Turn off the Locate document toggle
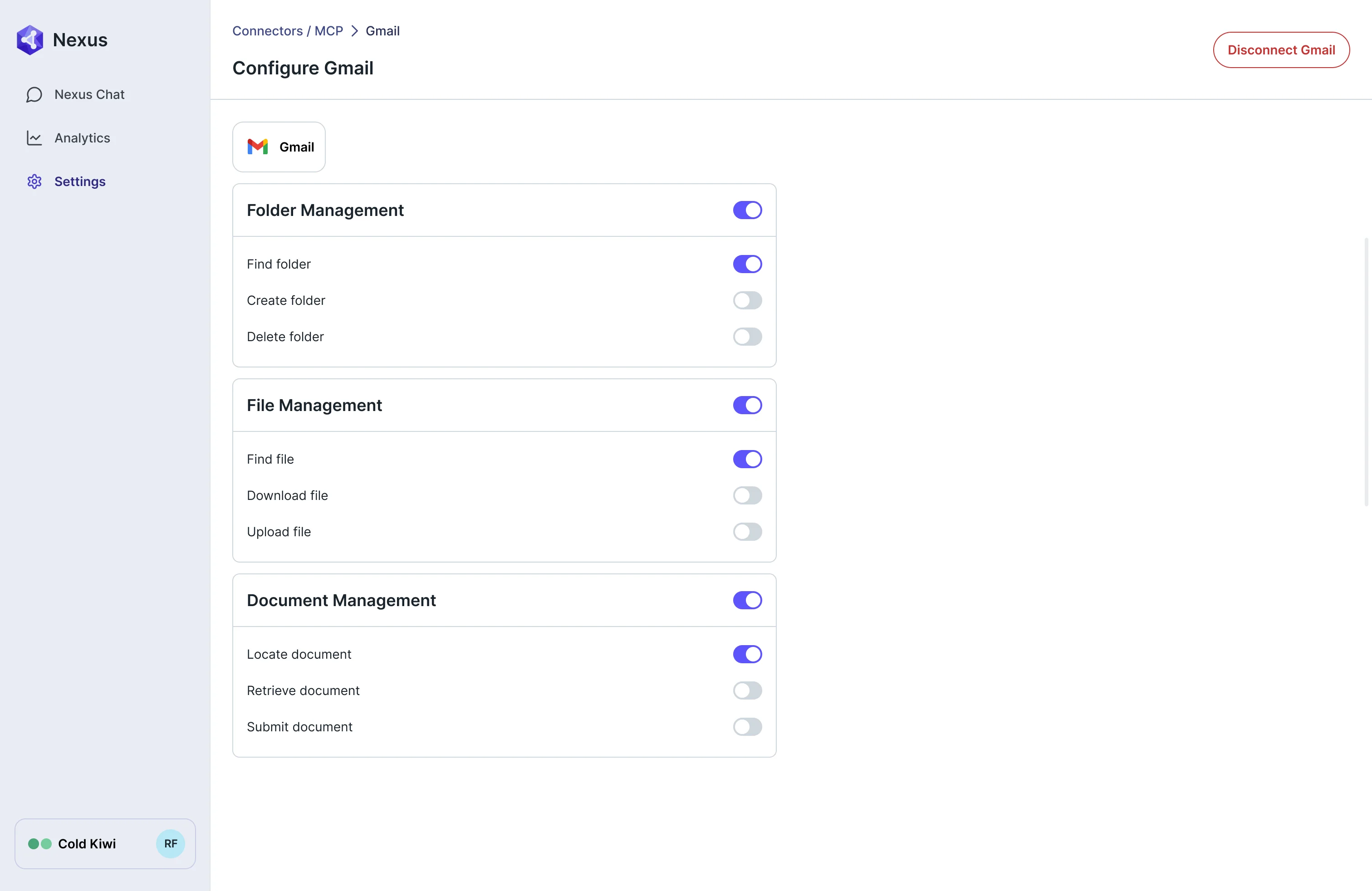The height and width of the screenshot is (891, 1372). (x=748, y=654)
